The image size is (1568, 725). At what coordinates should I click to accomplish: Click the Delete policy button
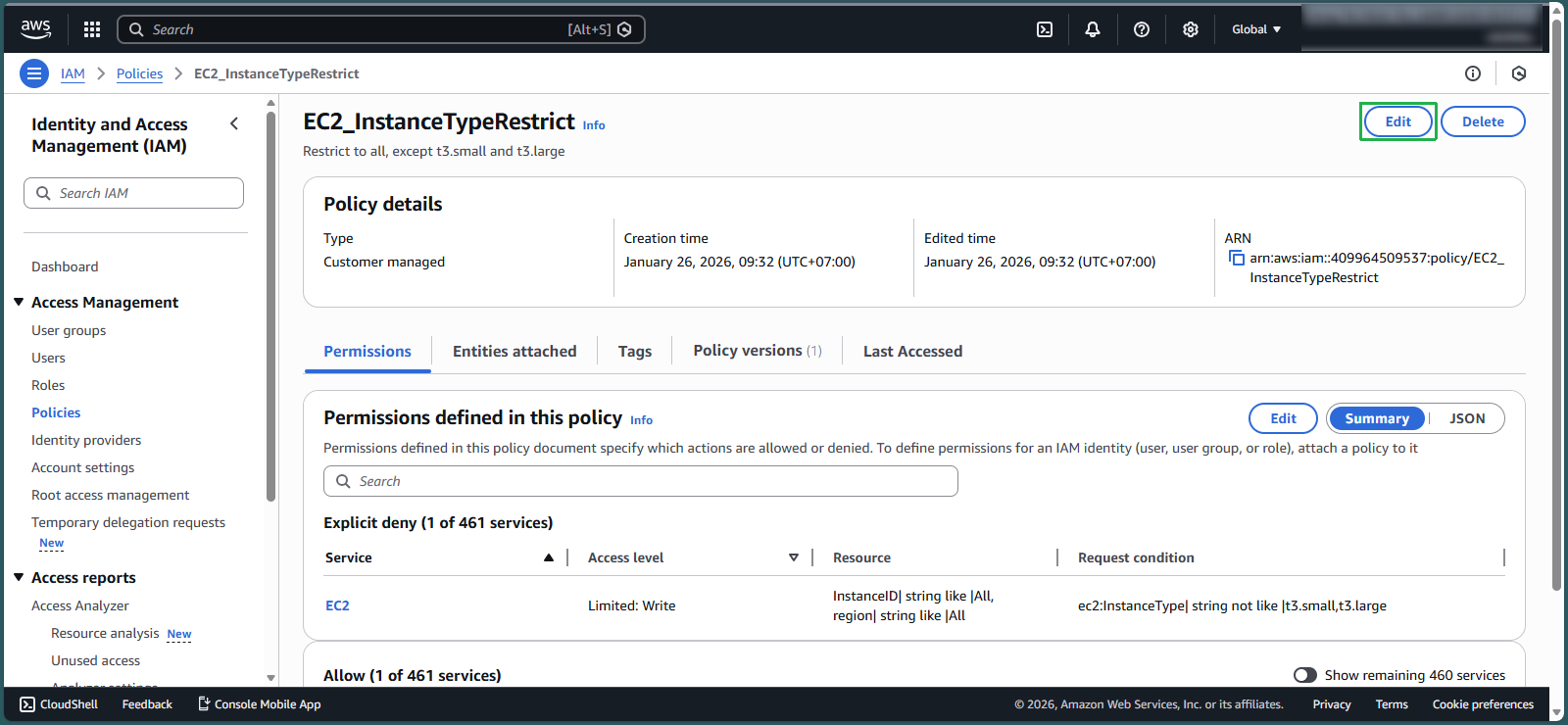pyautogui.click(x=1482, y=121)
